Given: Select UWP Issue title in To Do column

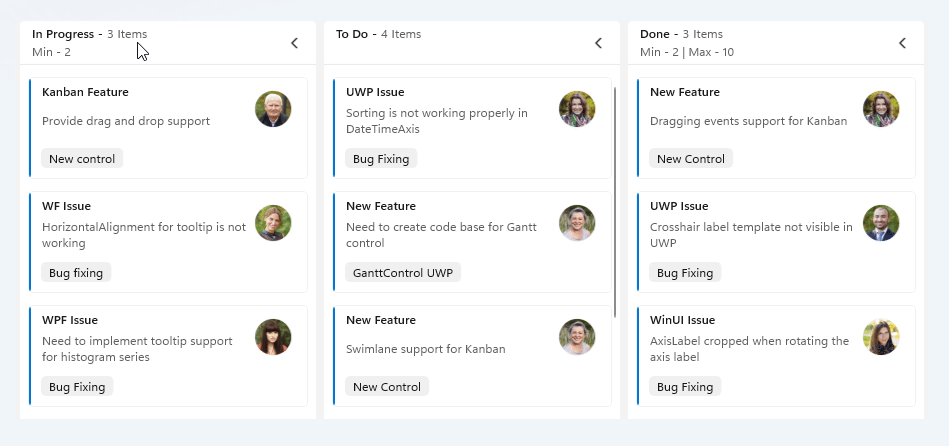Looking at the screenshot, I should [375, 92].
